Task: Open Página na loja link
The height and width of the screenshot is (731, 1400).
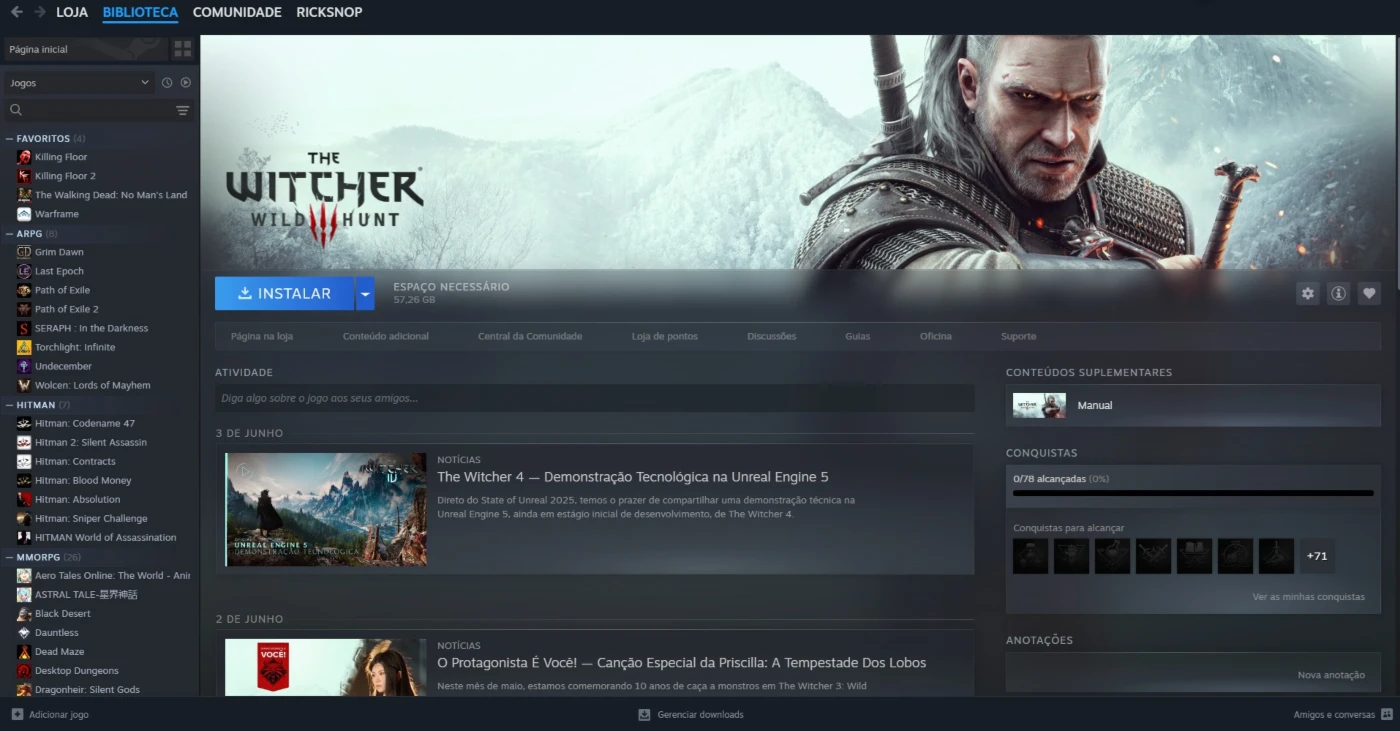Action: click(262, 336)
